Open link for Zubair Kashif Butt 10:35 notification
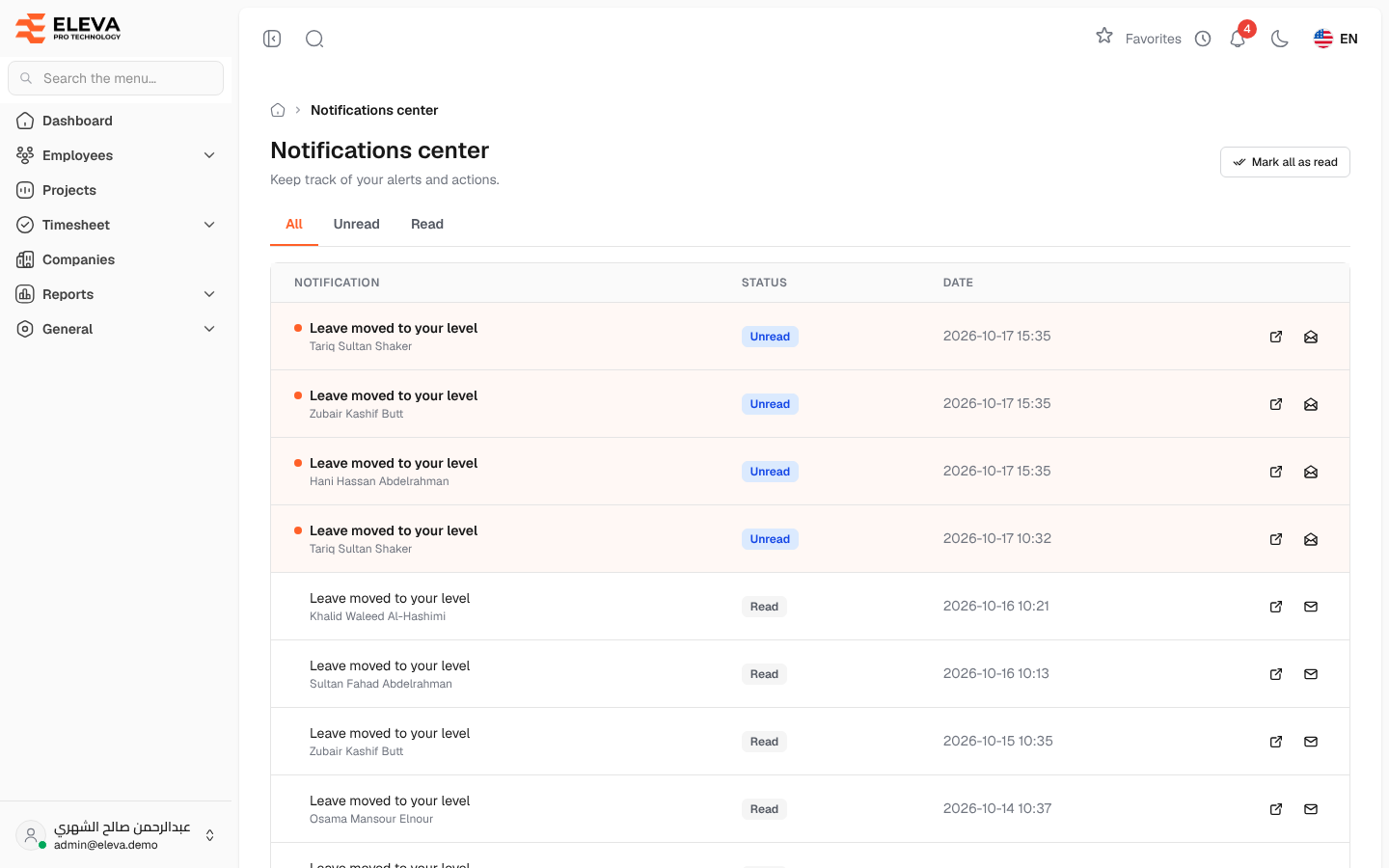 click(x=1276, y=742)
